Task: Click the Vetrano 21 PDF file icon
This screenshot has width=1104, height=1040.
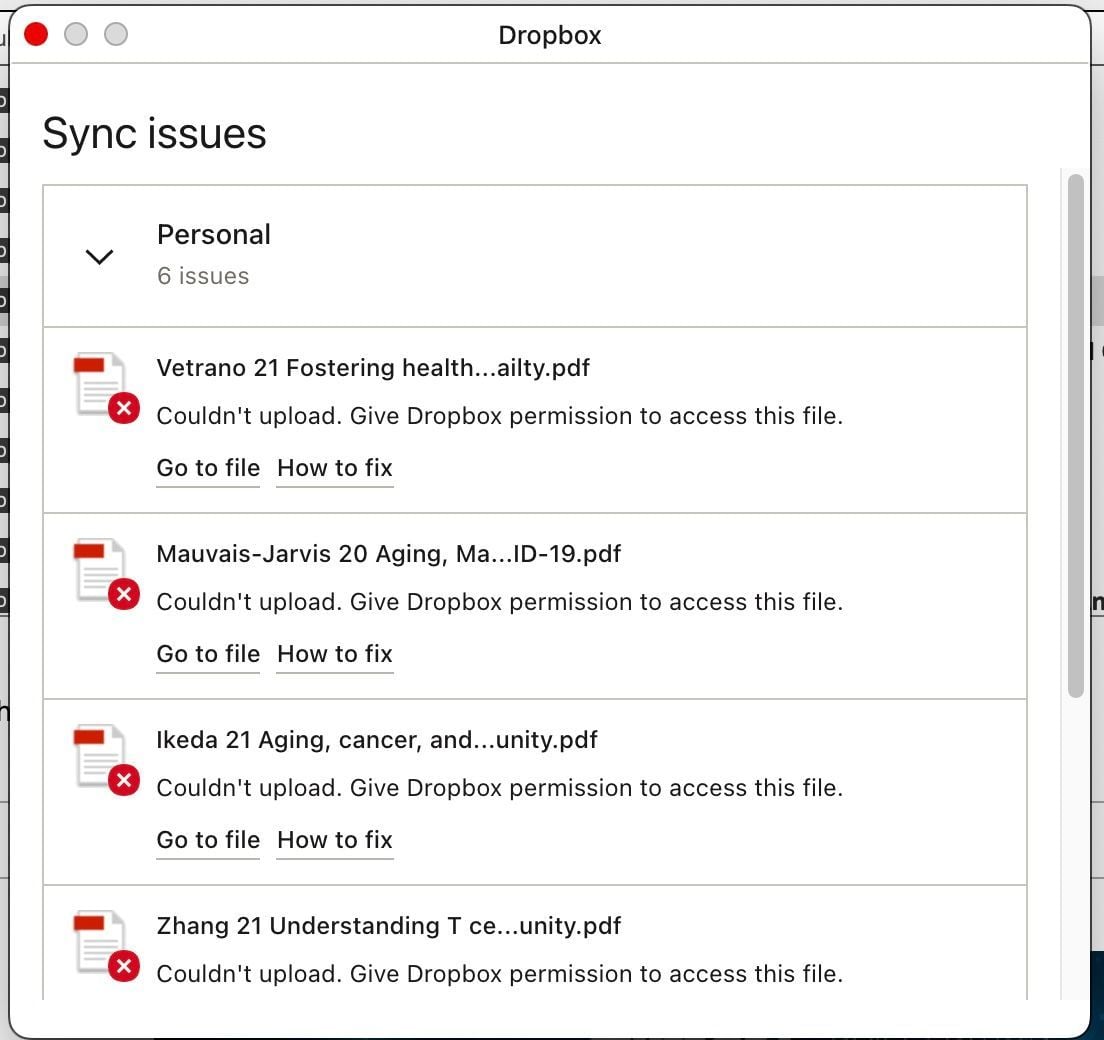Action: 106,387
